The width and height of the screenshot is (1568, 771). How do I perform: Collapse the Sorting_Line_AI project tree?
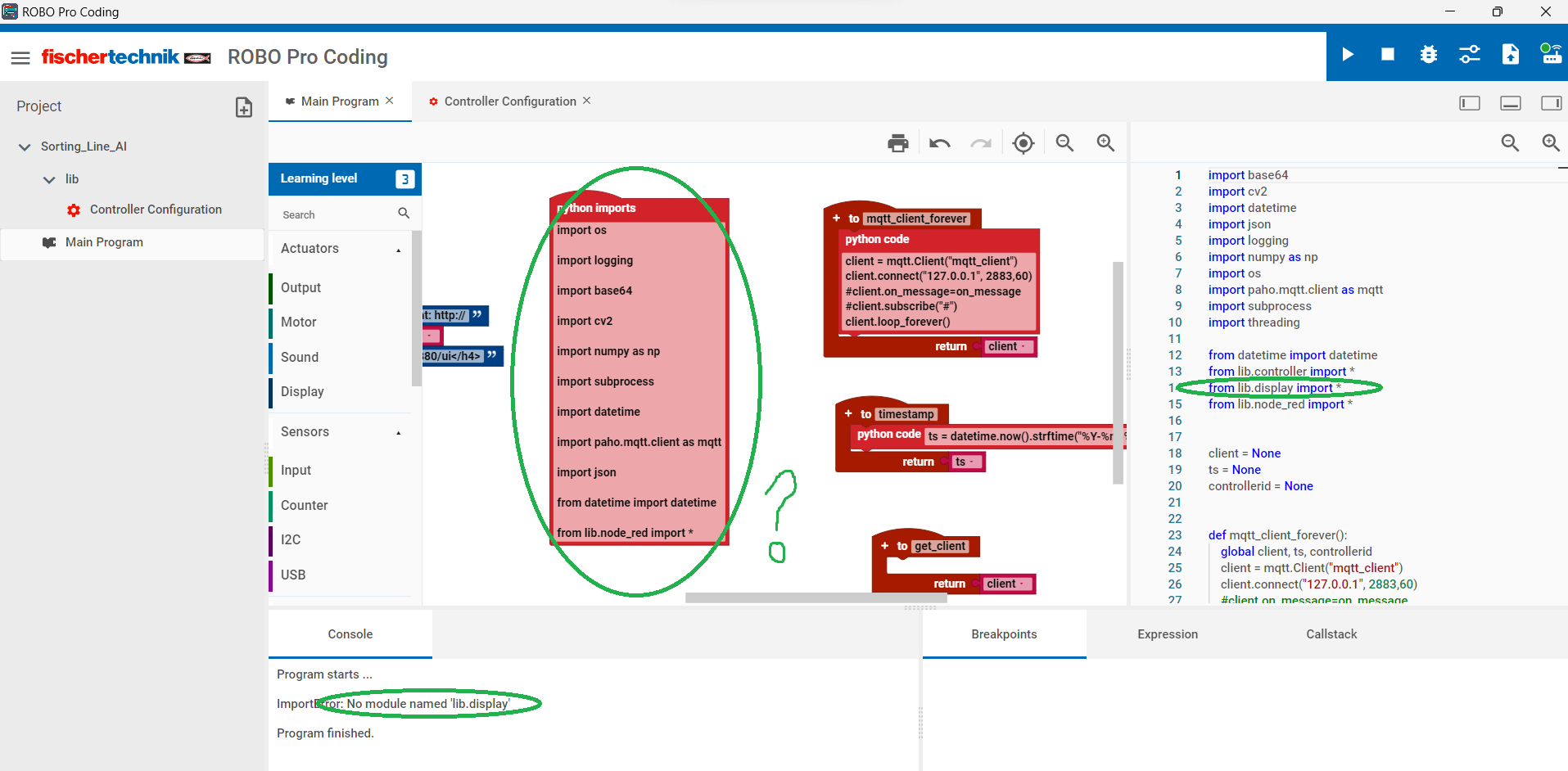click(x=25, y=147)
